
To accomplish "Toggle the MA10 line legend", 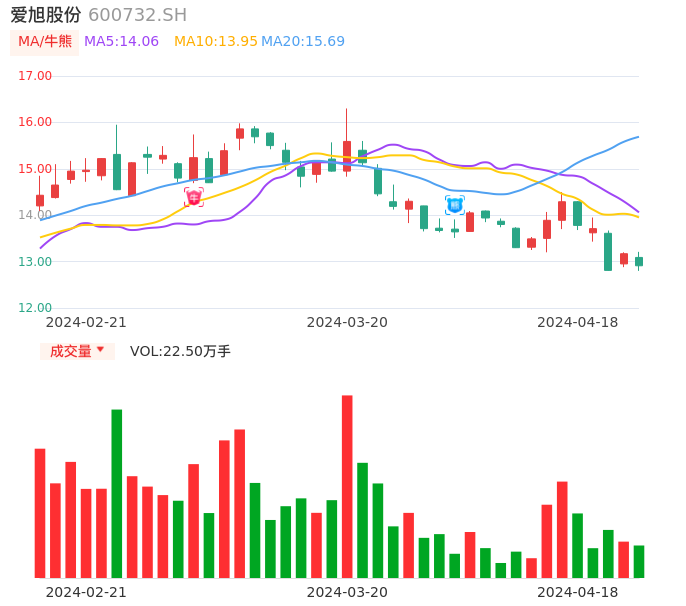I will tap(216, 41).
